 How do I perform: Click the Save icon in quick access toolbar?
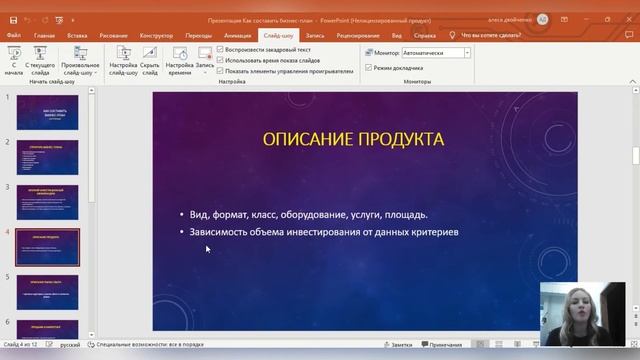[13, 20]
